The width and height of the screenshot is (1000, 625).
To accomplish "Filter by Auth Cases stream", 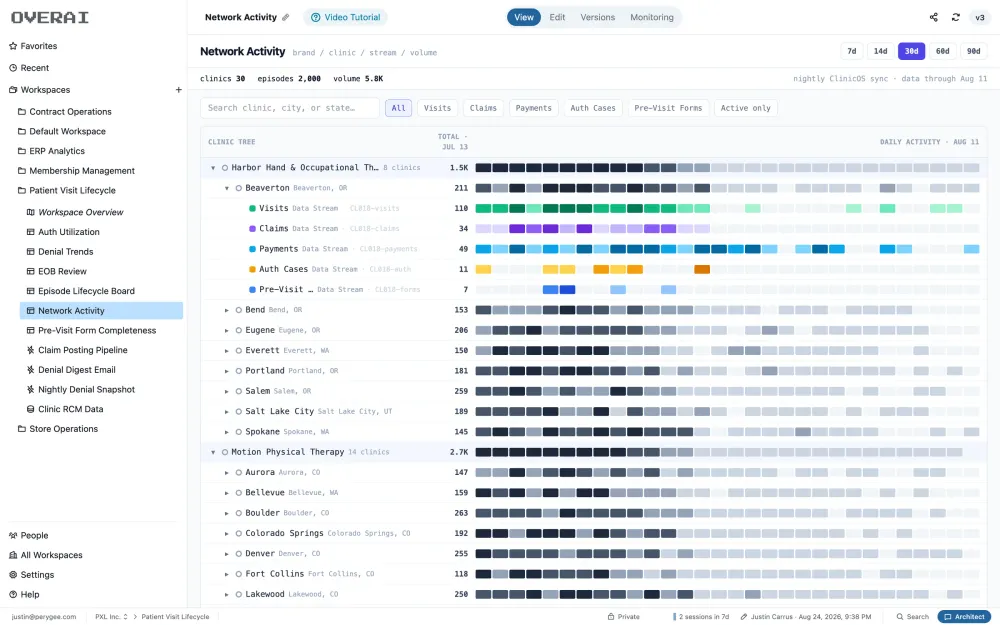I will [x=593, y=108].
